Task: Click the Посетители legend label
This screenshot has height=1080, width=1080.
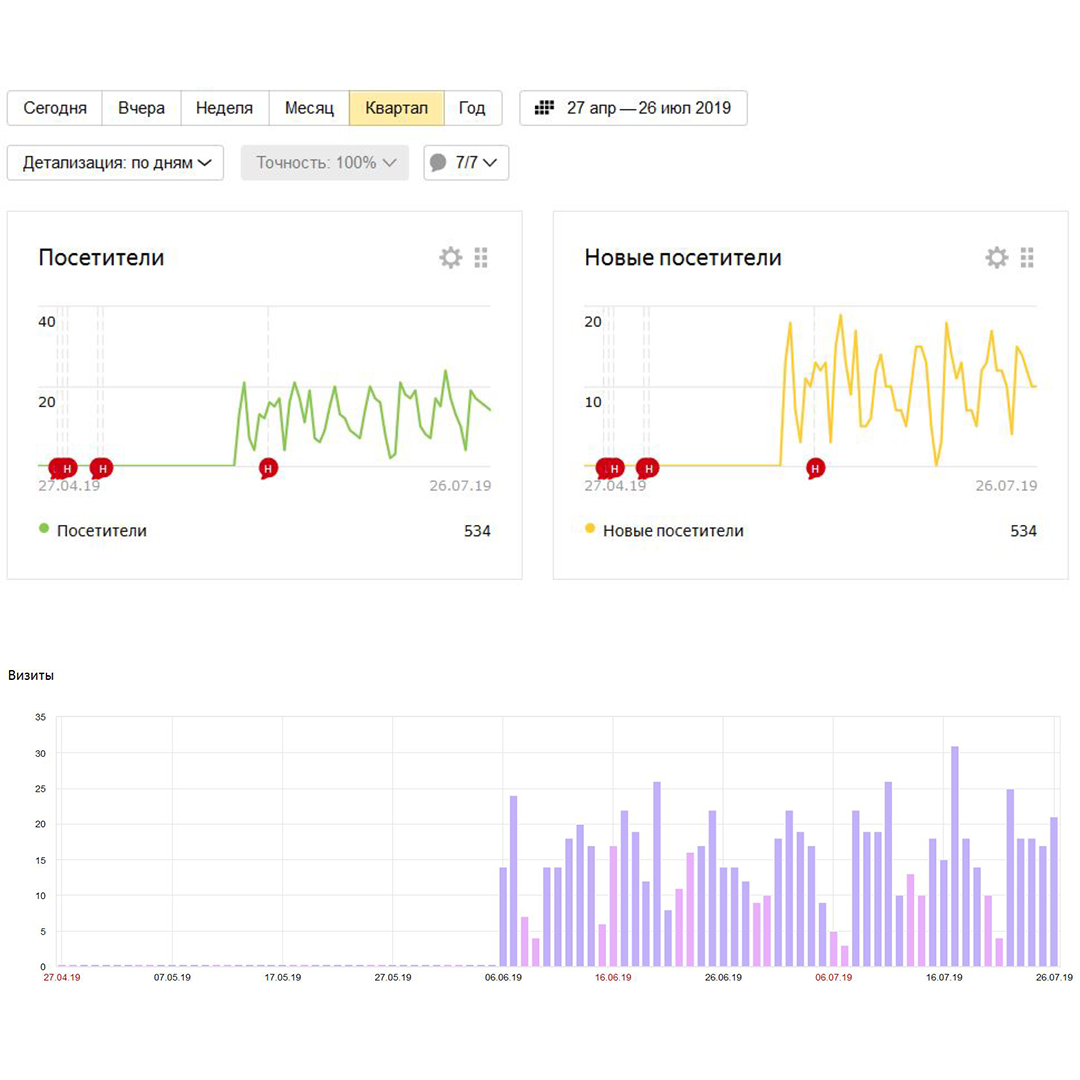Action: pyautogui.click(x=102, y=531)
